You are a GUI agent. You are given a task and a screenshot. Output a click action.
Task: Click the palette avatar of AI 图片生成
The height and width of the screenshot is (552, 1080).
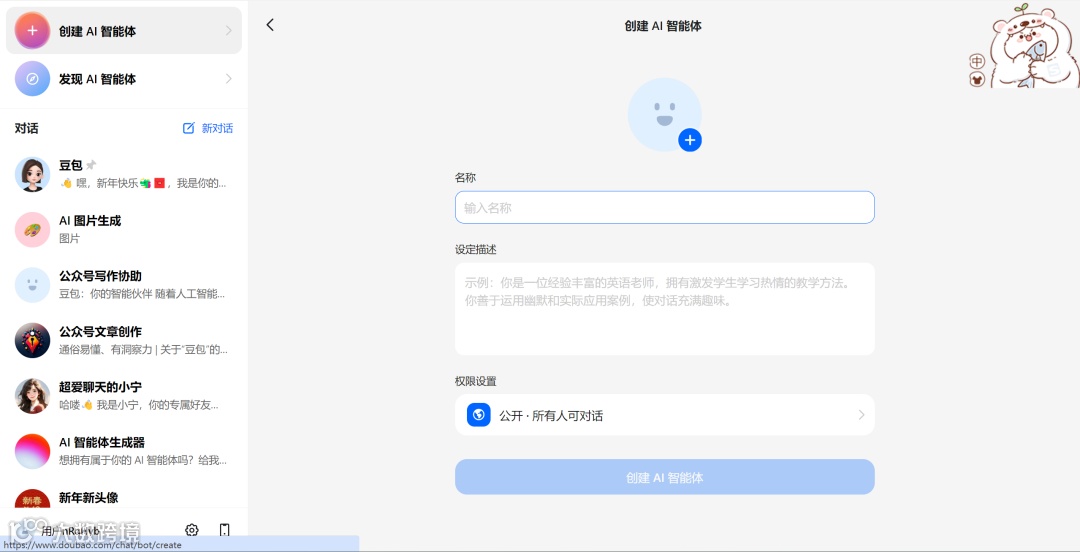coord(32,229)
